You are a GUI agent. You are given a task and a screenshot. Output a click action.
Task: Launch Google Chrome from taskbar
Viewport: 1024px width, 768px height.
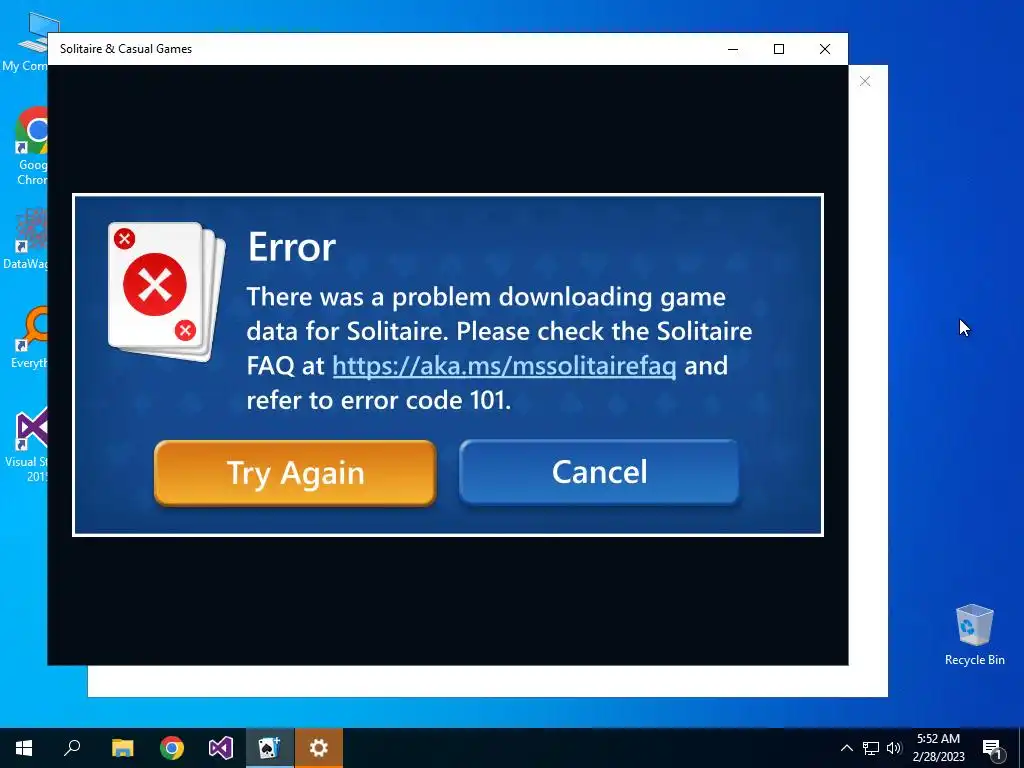172,748
